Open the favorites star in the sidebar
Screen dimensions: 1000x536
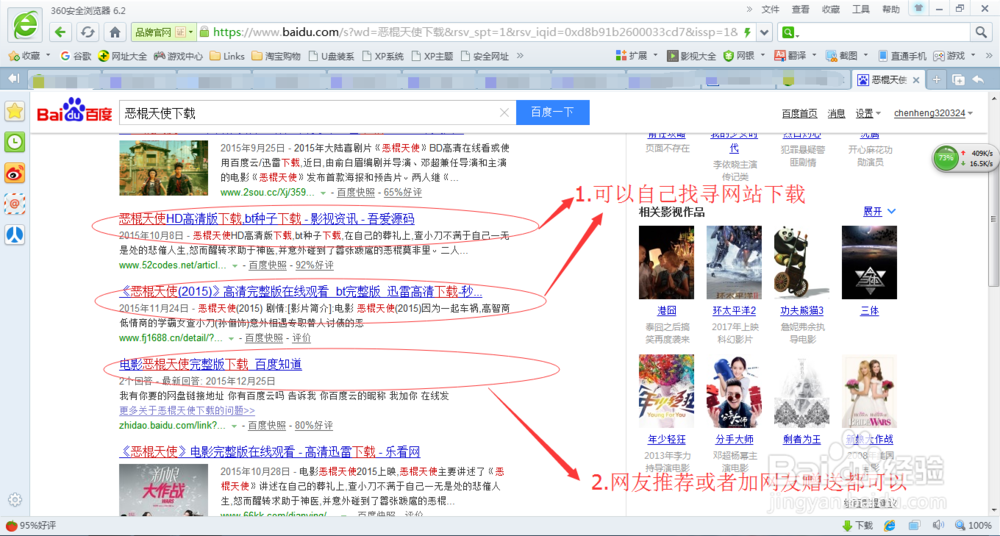coord(15,112)
